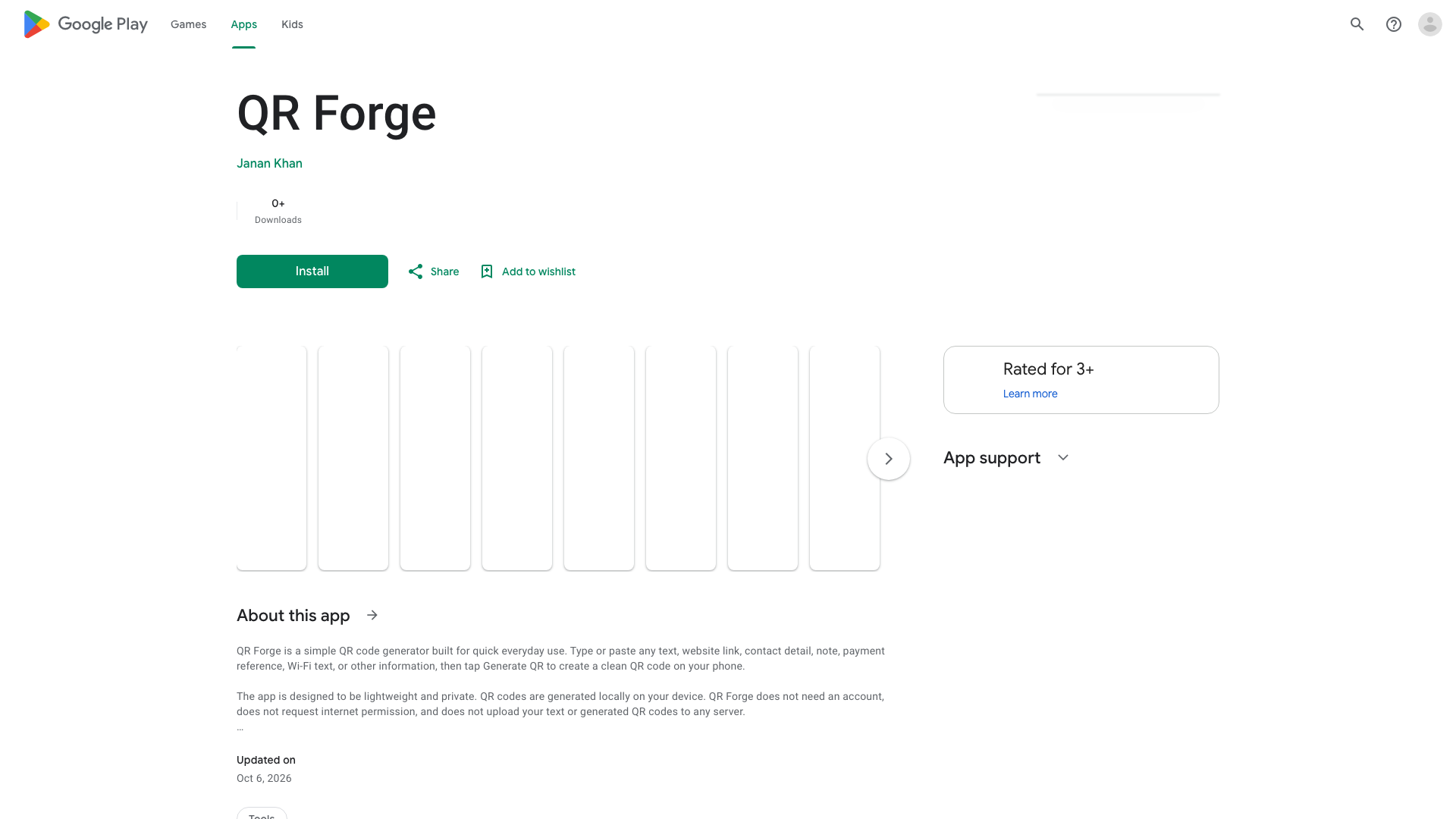Image resolution: width=1456 pixels, height=819 pixels.
Task: Show next screenshots with carousel arrow
Action: 889,459
